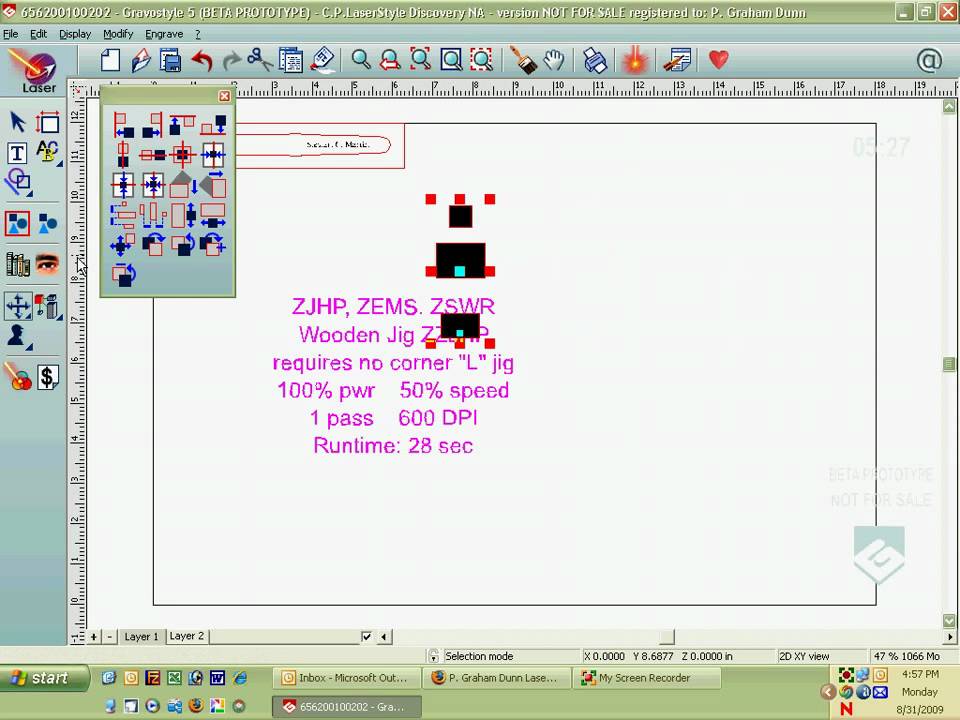The image size is (960, 720).
Task: Click the dollar sign icon
Action: [48, 377]
